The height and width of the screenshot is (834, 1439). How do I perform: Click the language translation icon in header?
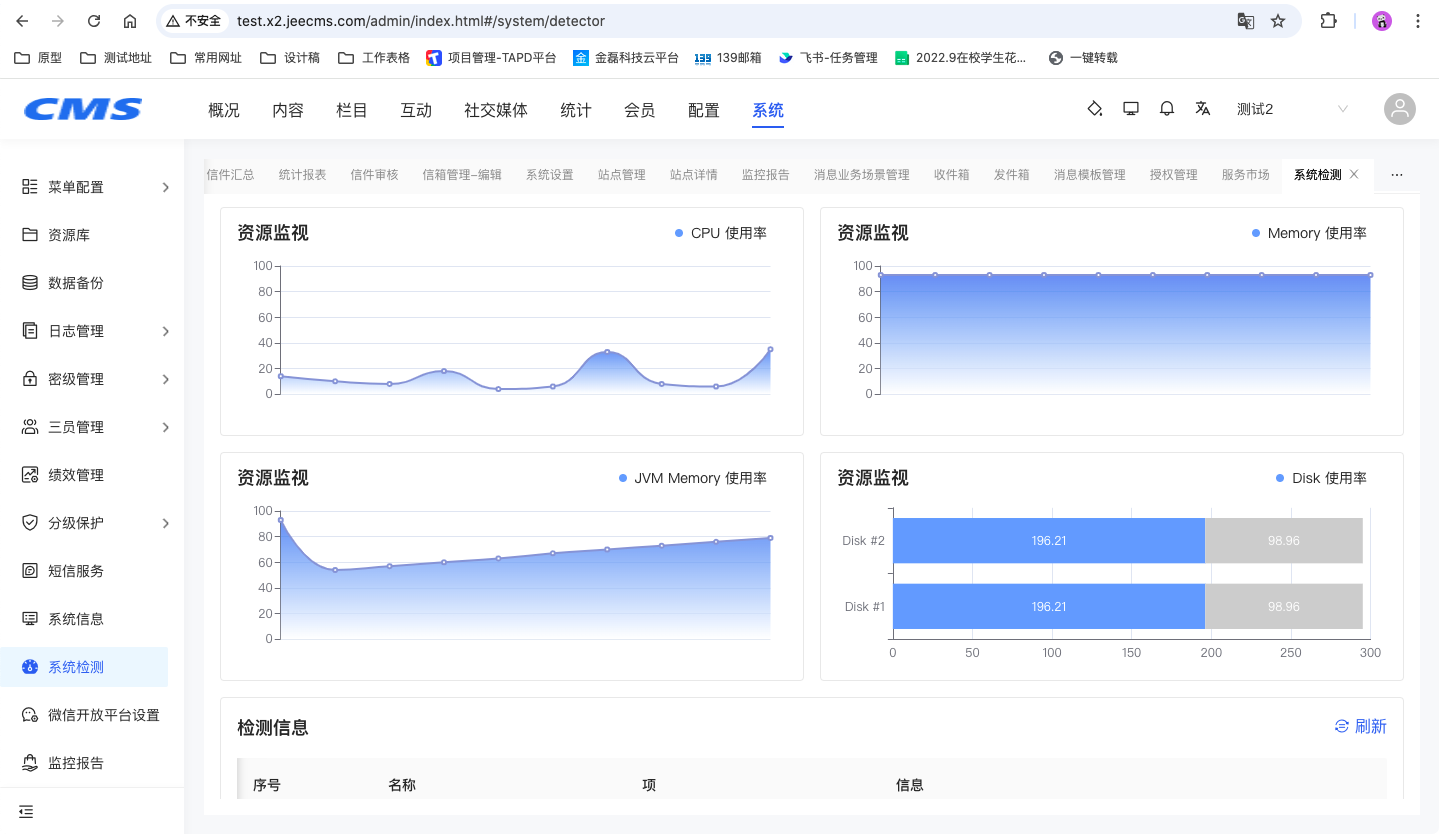point(1203,109)
